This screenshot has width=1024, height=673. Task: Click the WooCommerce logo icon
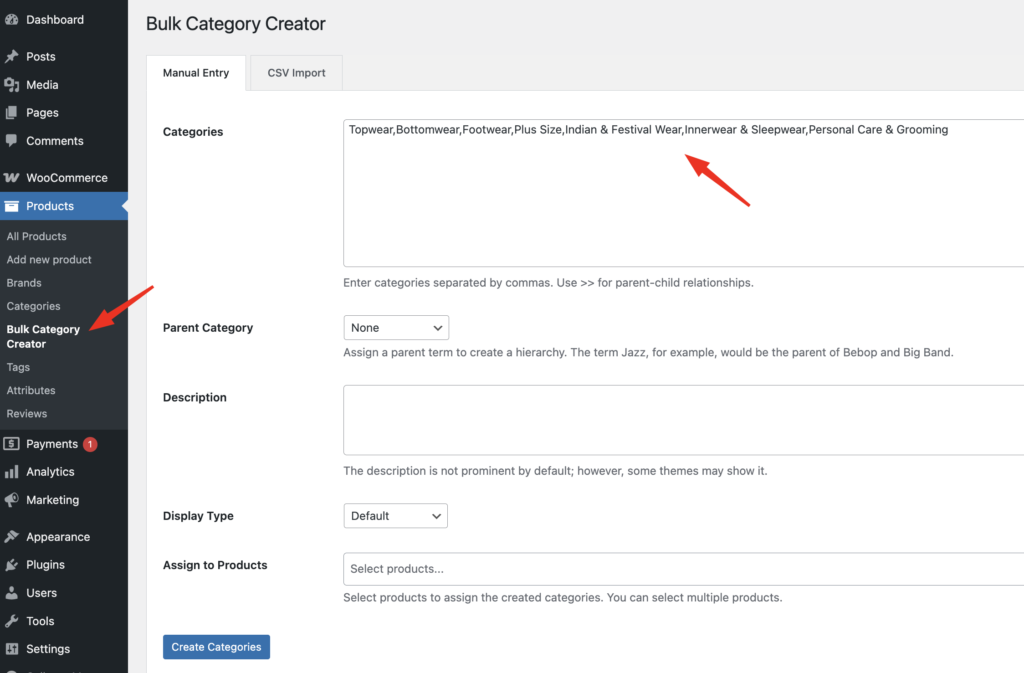tap(11, 178)
